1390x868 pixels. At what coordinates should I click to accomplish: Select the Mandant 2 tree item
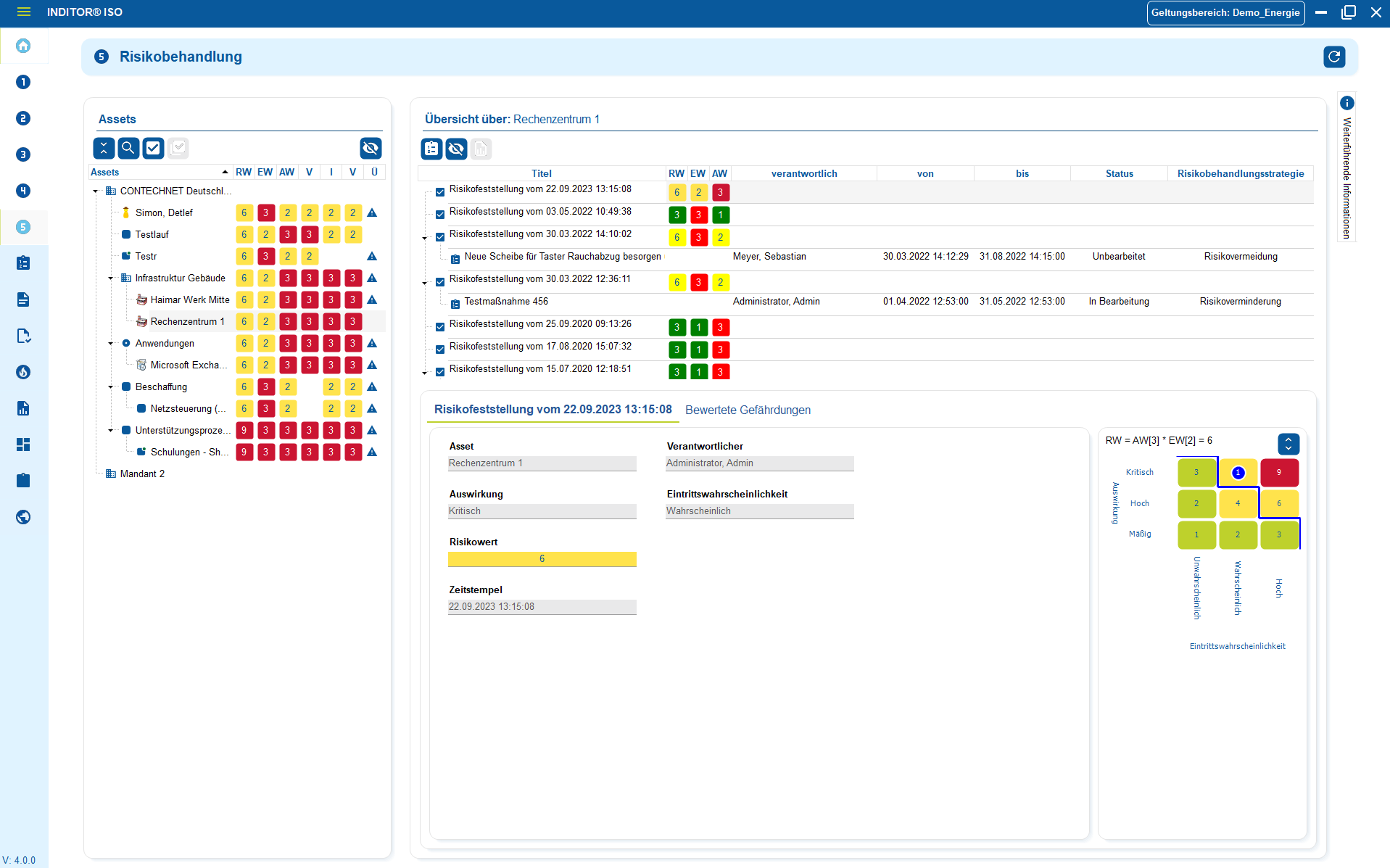[142, 474]
